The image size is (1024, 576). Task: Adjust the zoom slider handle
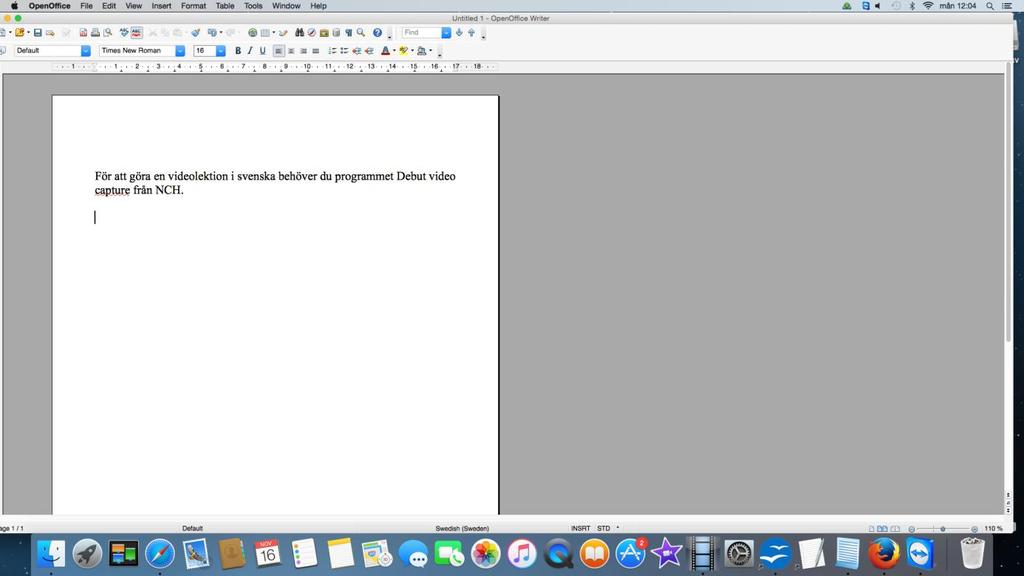click(x=942, y=528)
